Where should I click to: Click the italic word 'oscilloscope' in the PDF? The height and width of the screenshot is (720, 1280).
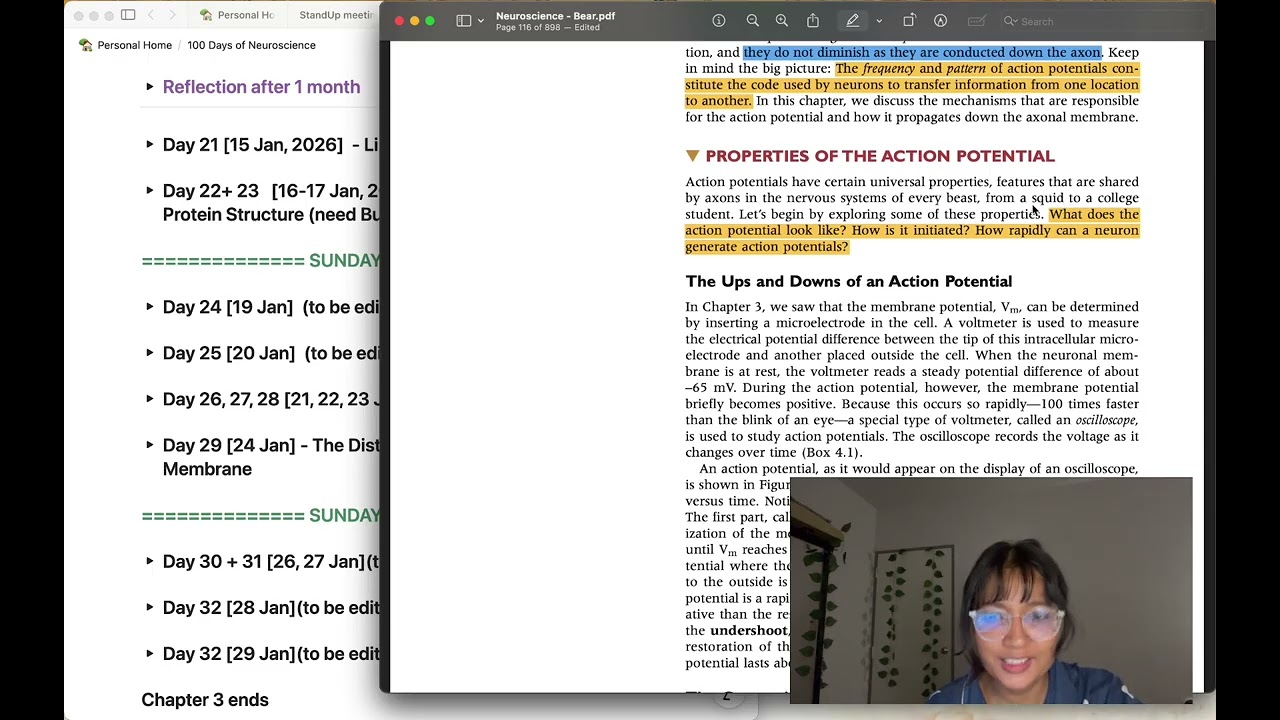tap(1105, 420)
